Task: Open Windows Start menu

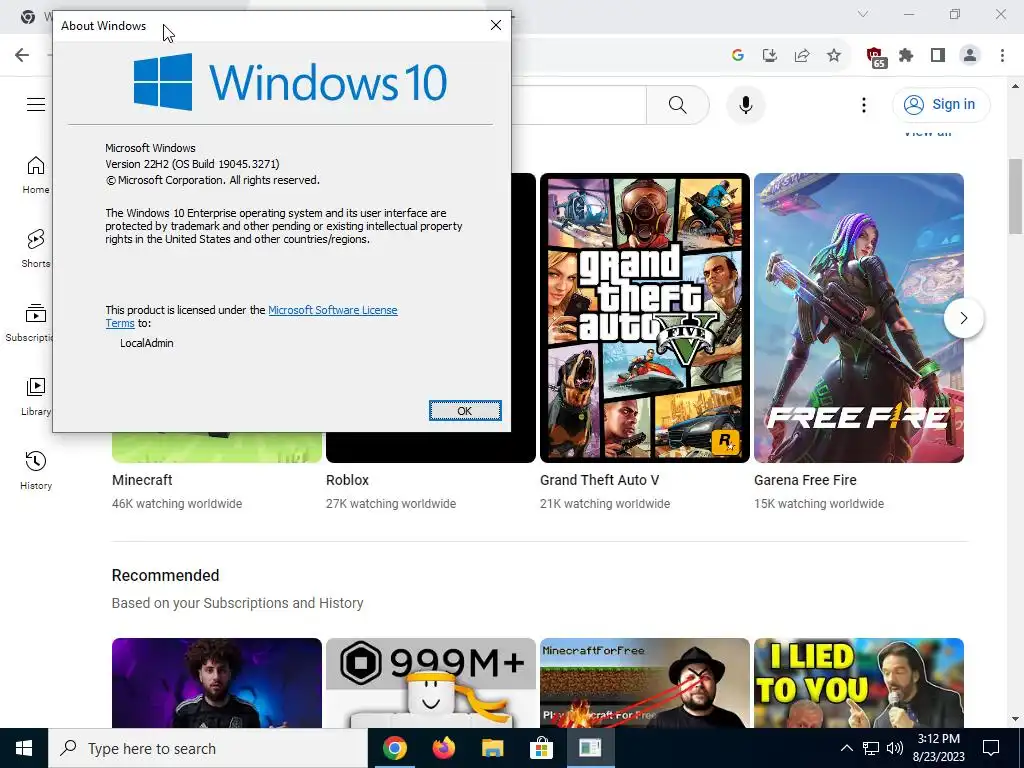Action: point(24,748)
